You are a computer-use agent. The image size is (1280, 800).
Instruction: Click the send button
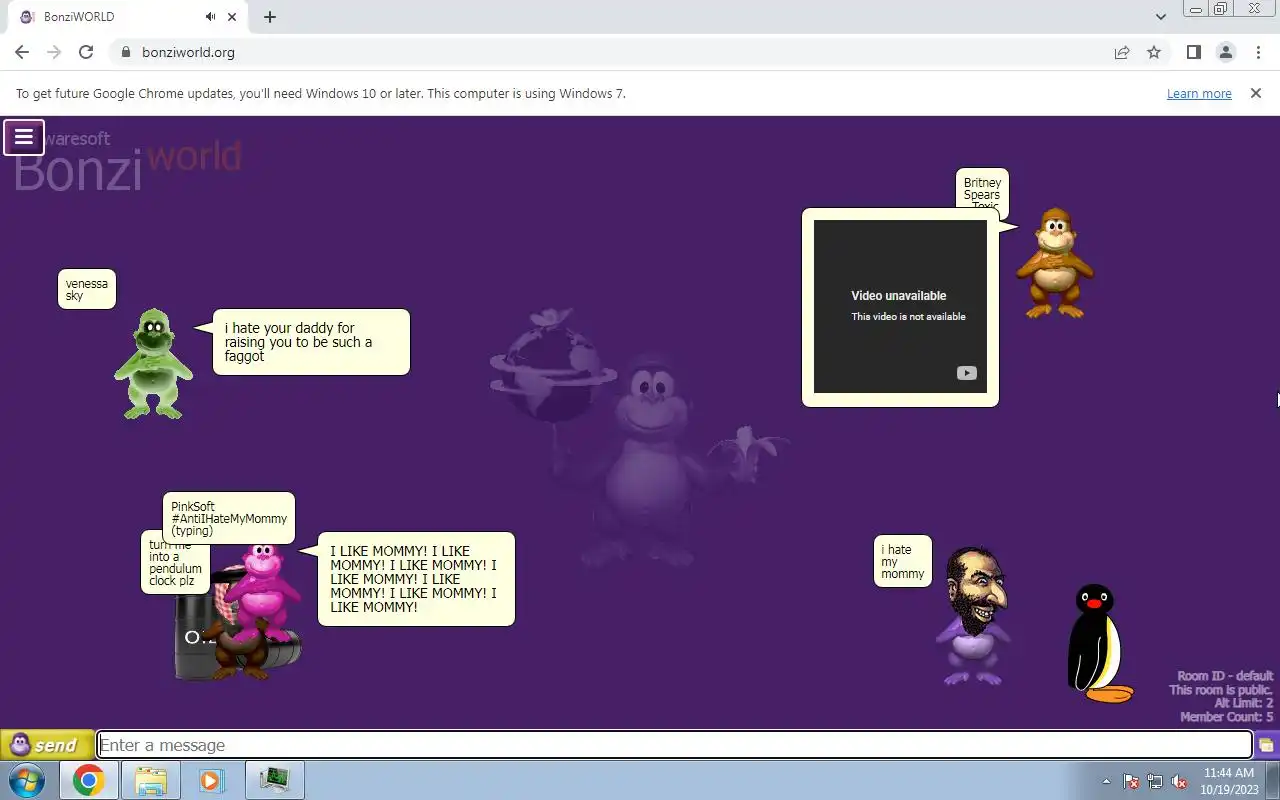(47, 745)
